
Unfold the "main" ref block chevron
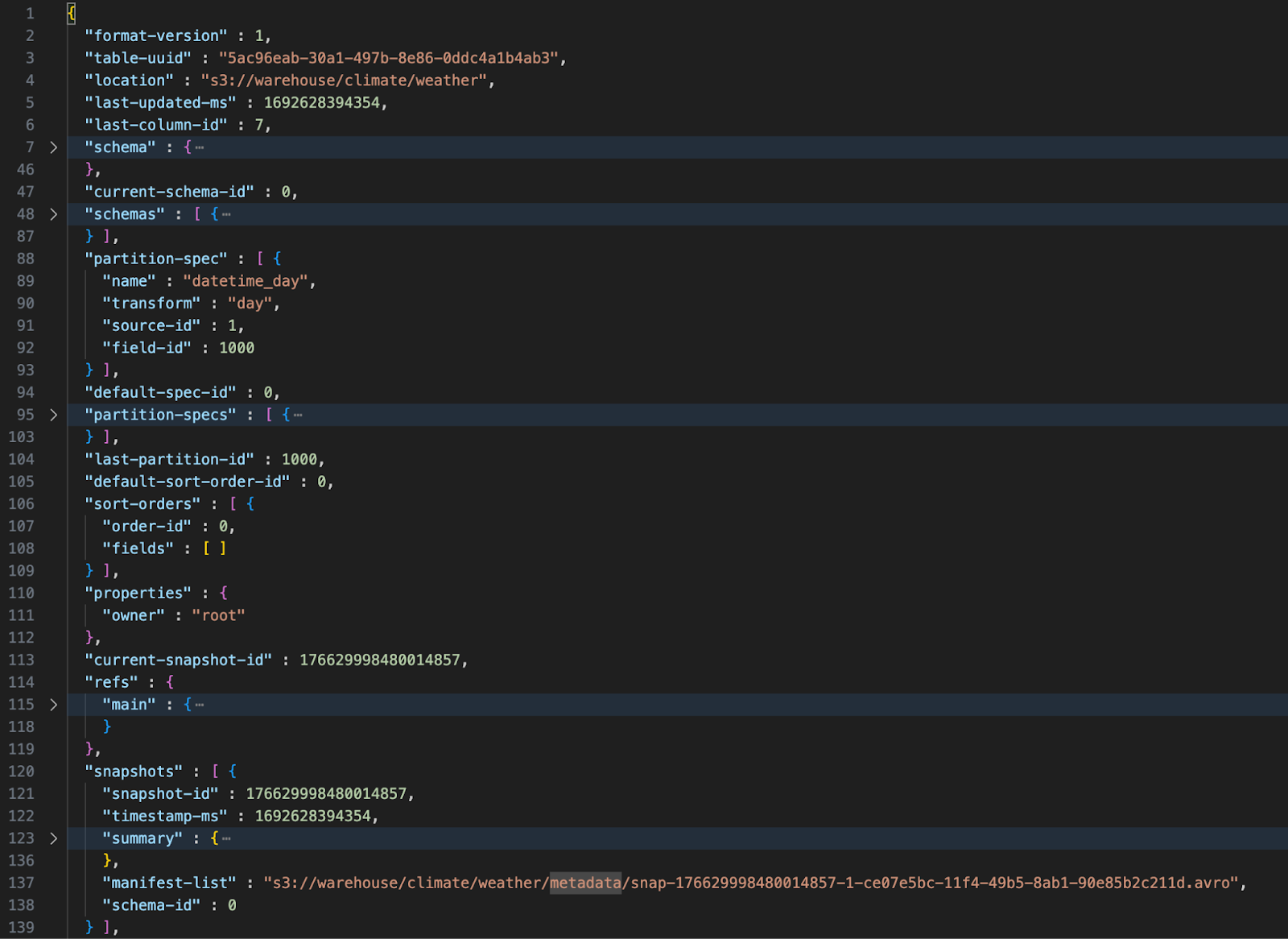(x=53, y=705)
